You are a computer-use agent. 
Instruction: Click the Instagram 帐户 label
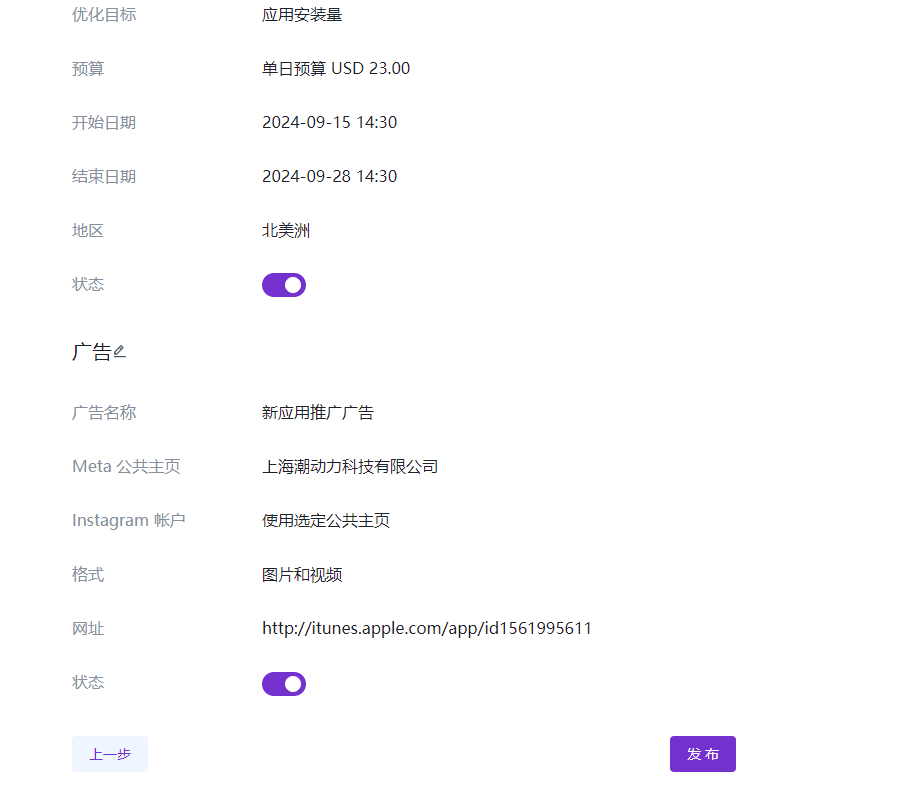coord(129,521)
